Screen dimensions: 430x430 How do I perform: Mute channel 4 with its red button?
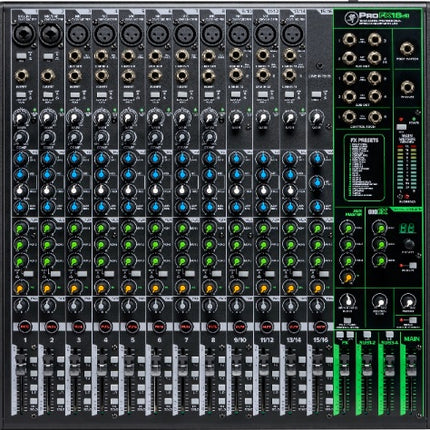[x=105, y=327]
